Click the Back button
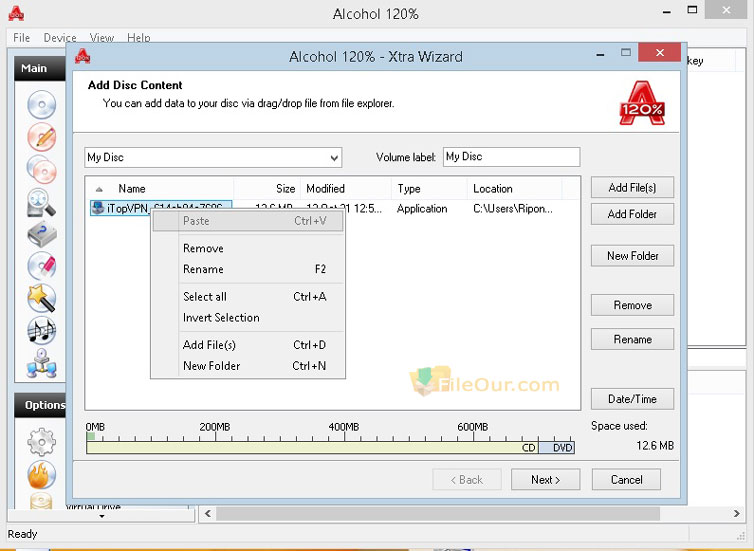754x551 pixels. tap(466, 479)
